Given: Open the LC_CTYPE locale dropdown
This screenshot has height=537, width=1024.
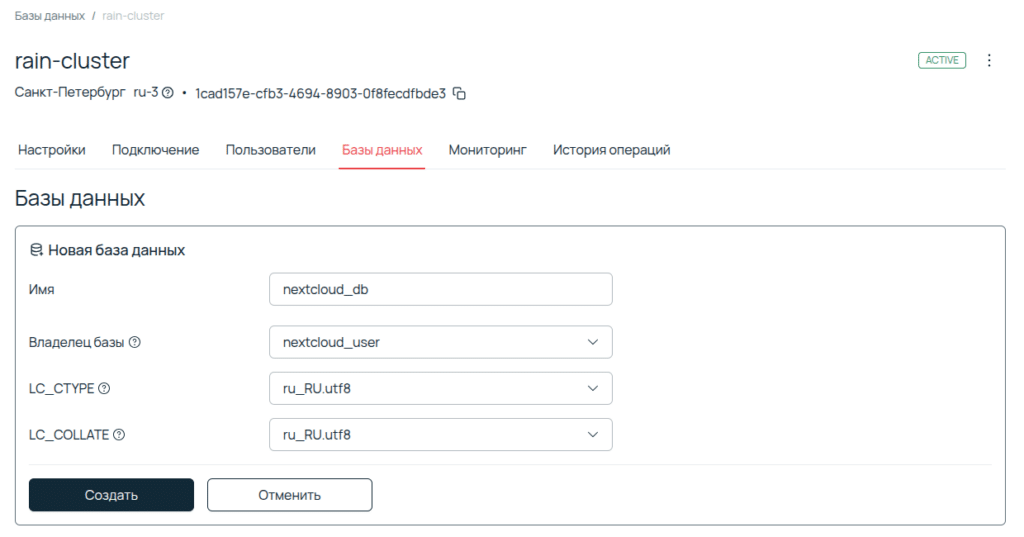Looking at the screenshot, I should [441, 388].
